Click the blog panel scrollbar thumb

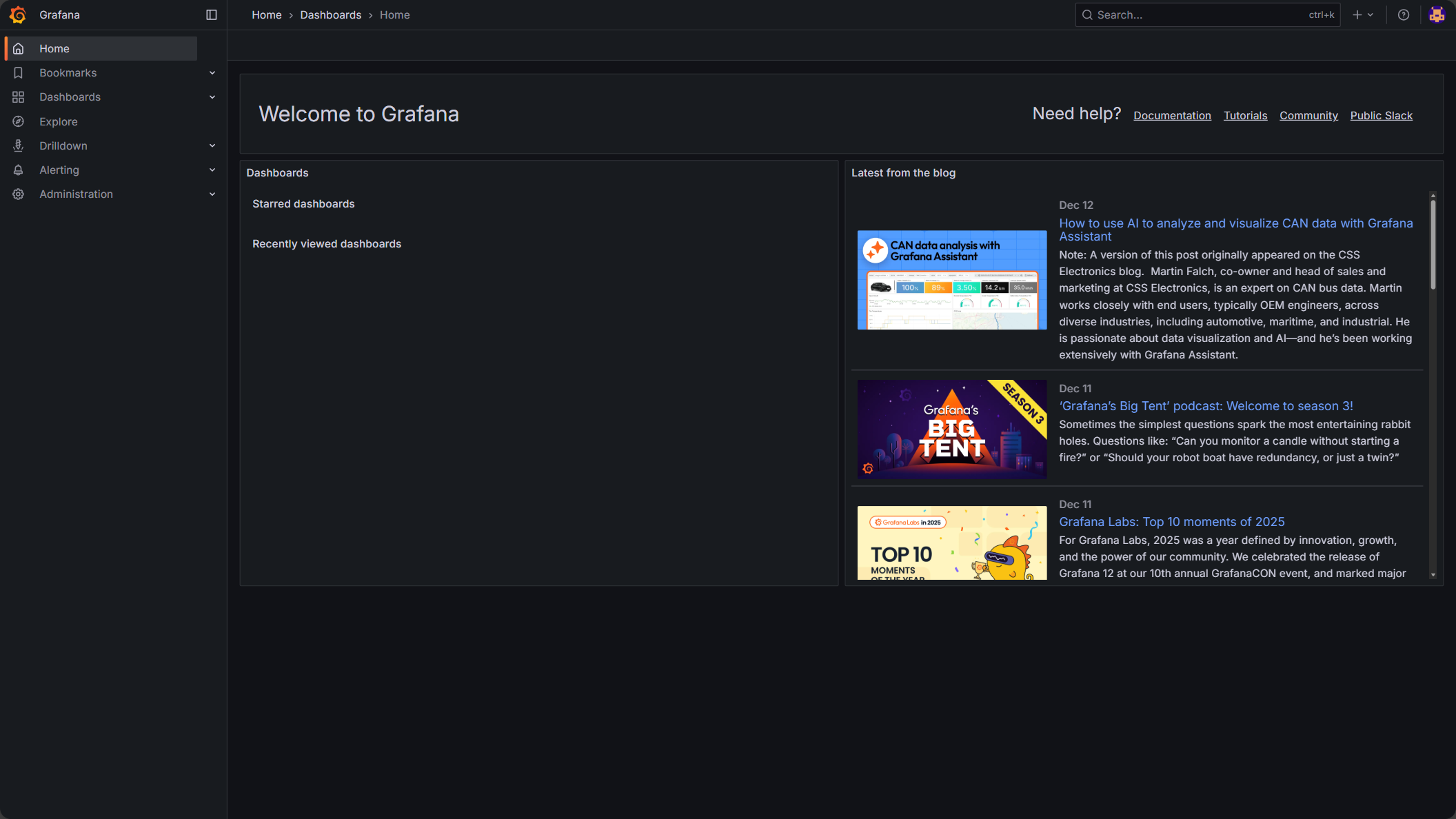(x=1433, y=245)
